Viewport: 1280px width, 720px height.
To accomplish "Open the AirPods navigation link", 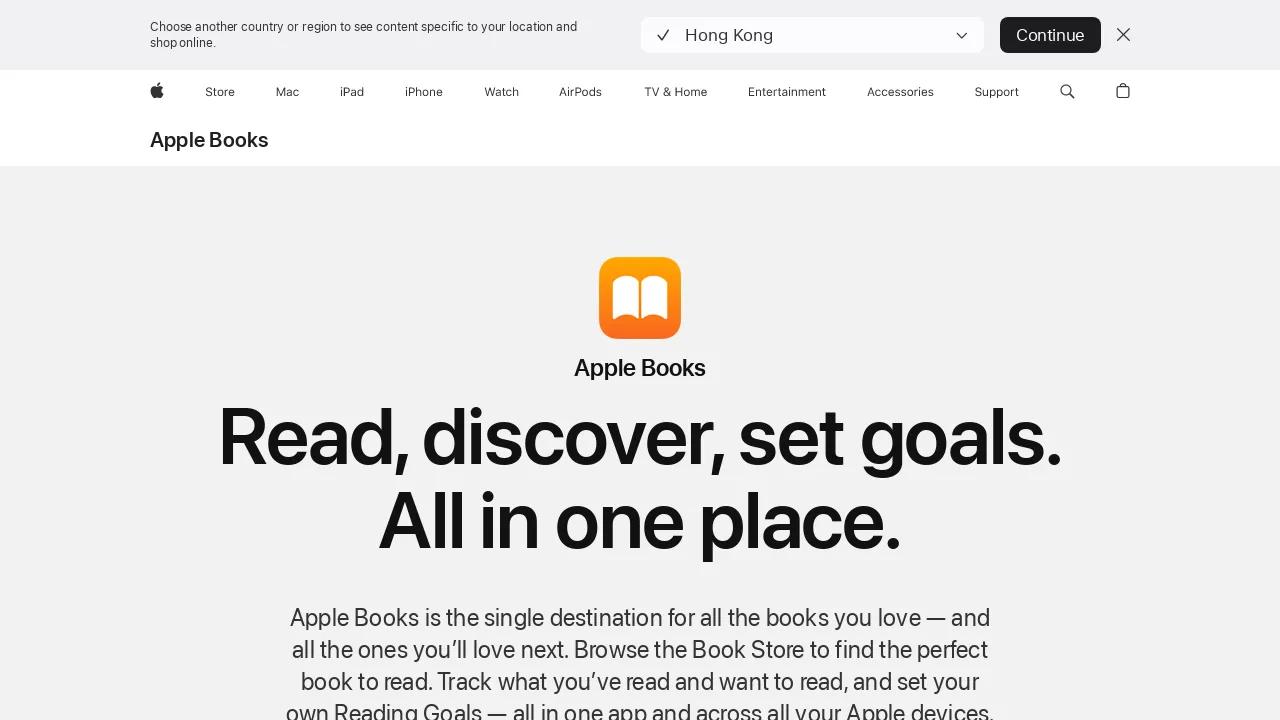I will click(580, 92).
